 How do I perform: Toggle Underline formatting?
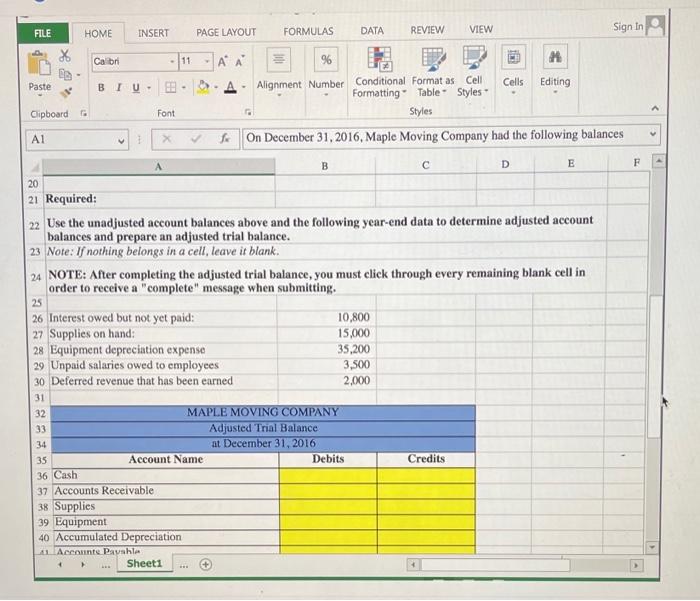click(x=136, y=88)
